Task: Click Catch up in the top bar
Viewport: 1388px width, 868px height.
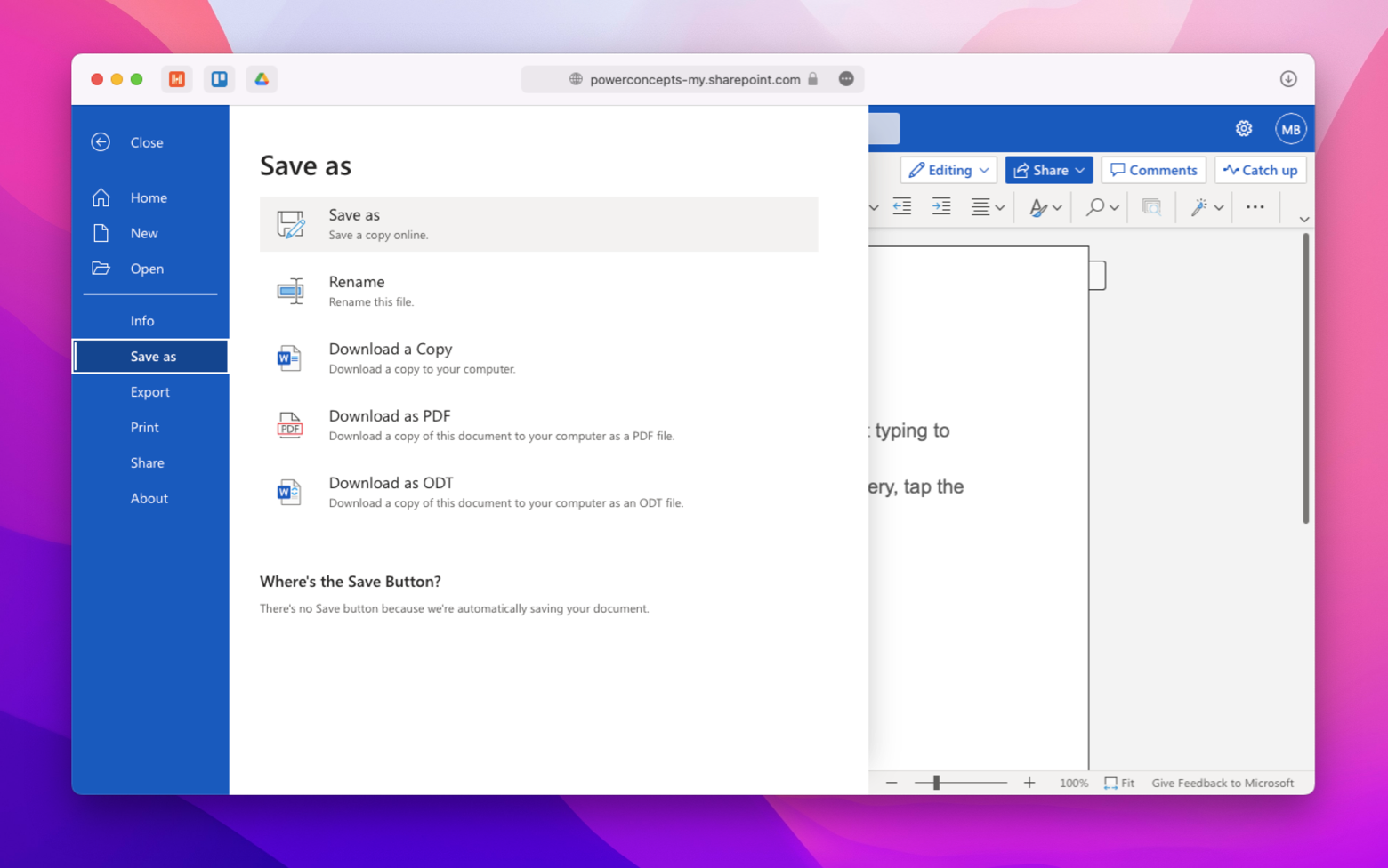Action: coord(1261,170)
